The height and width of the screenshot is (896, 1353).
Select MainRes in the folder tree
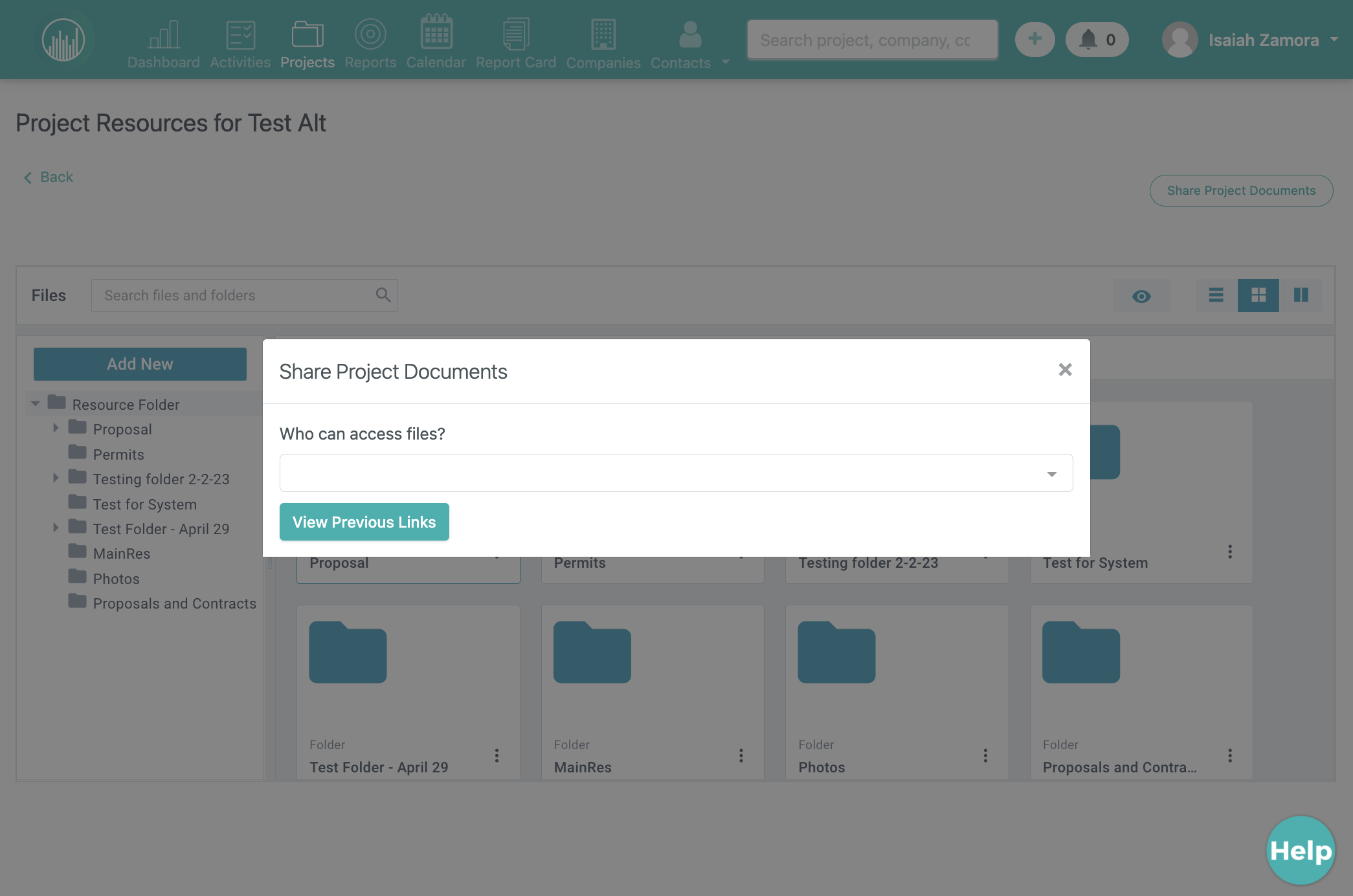pos(122,554)
